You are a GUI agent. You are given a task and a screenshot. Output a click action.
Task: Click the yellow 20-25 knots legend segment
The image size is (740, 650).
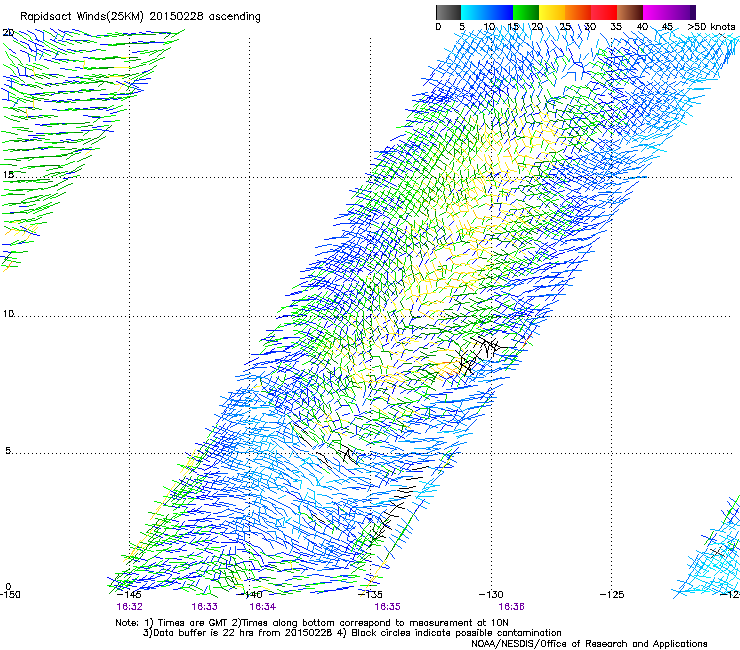[x=552, y=12]
